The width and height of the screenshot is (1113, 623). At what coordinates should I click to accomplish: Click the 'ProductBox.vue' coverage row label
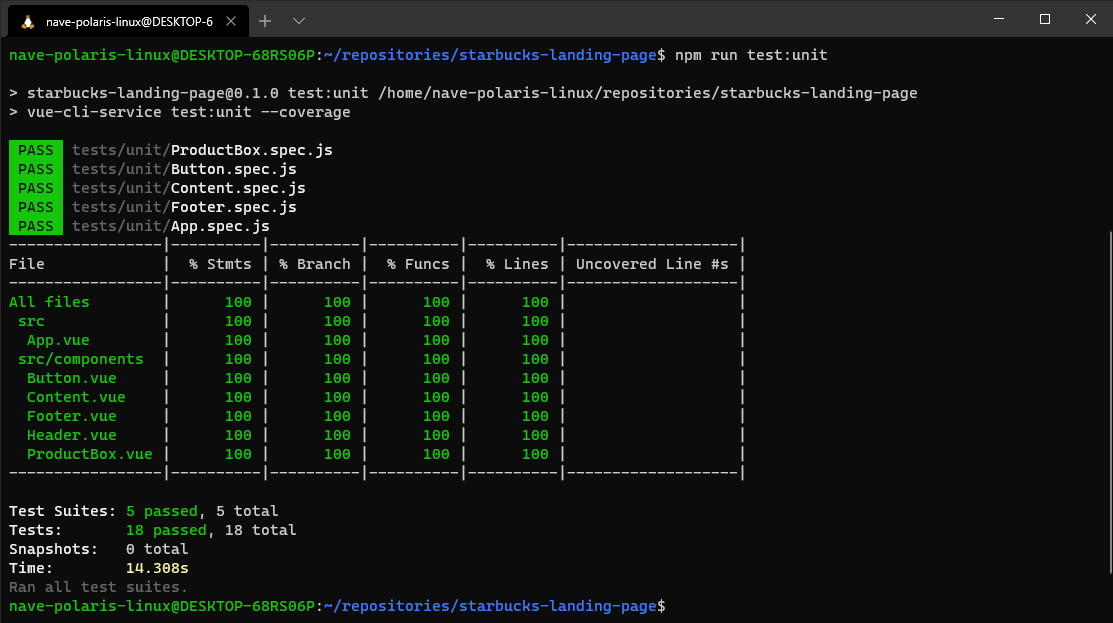point(89,454)
